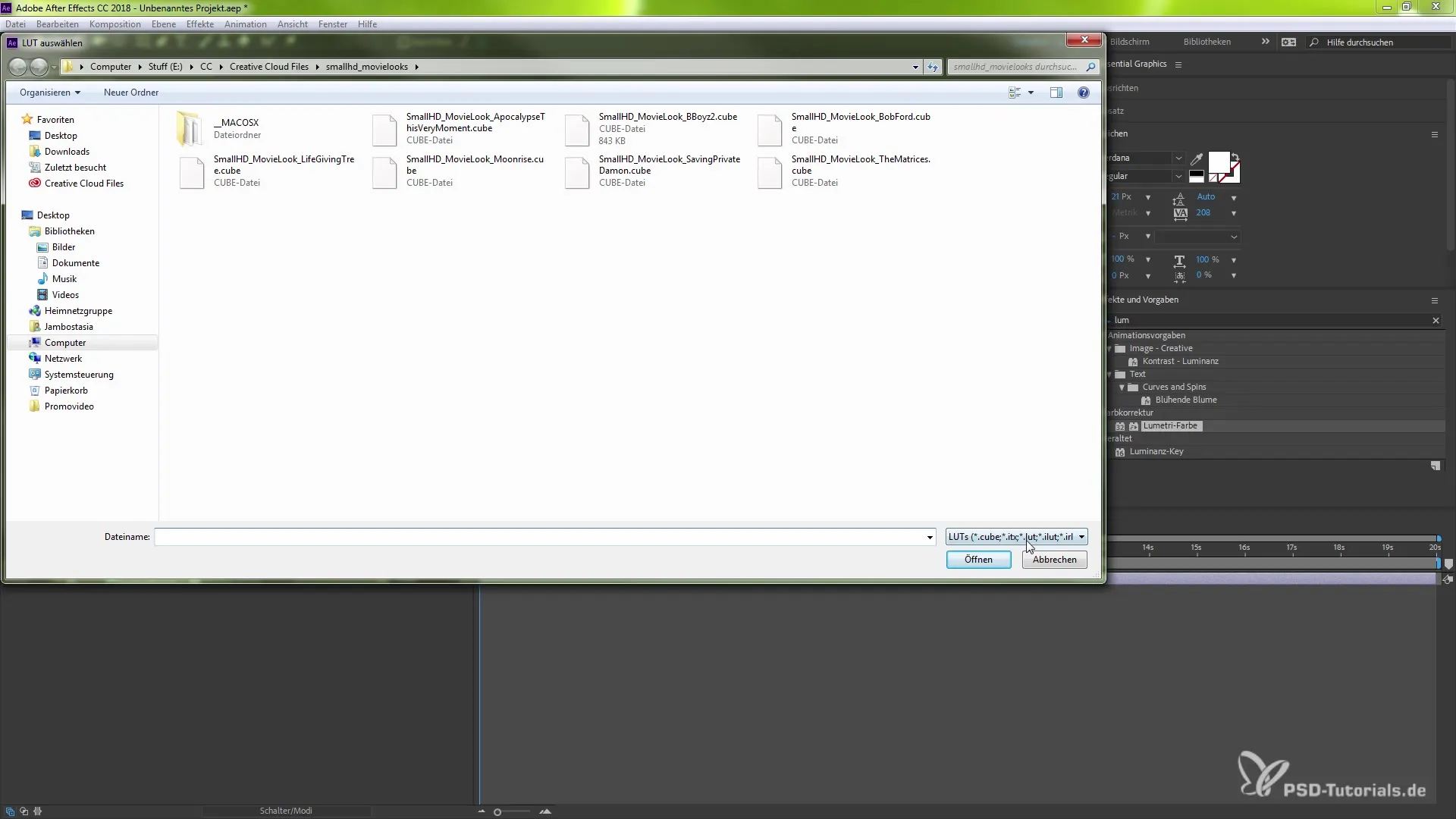Click the After Effects workspace settings icon
1456x819 pixels.
[1288, 42]
